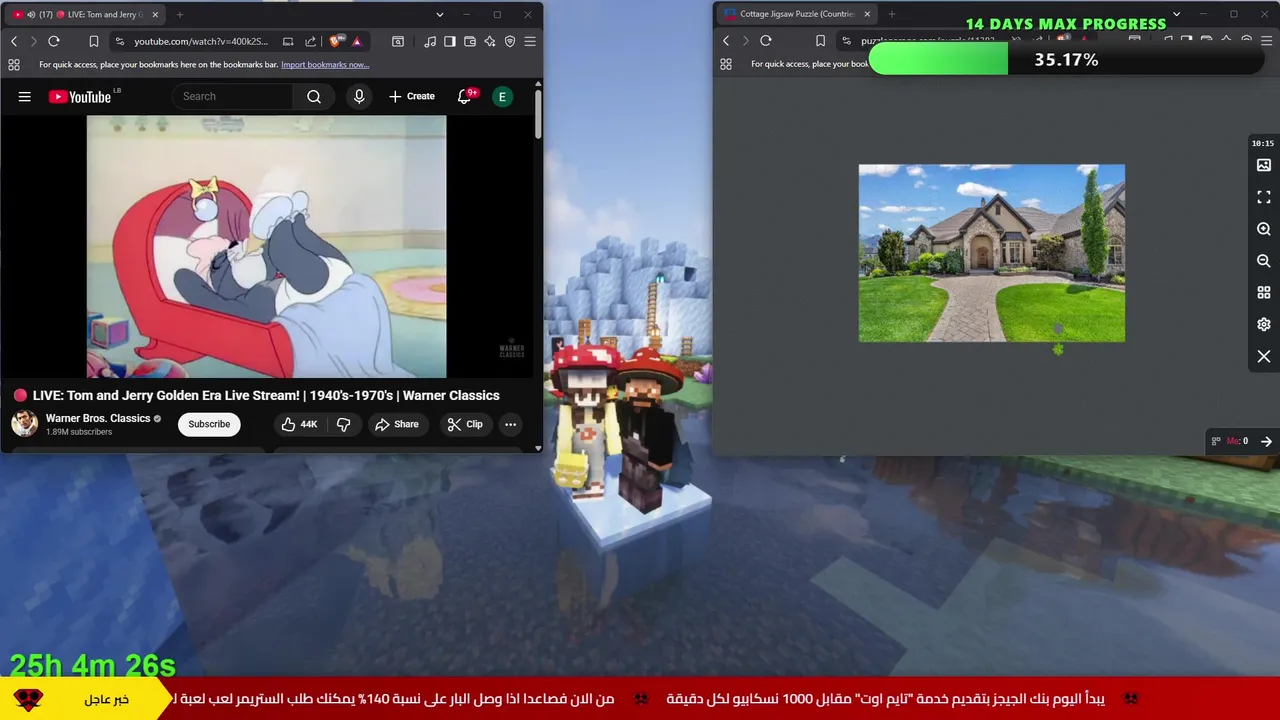Zoom in on the jigsaw puzzle
Viewport: 1280px width, 720px height.
coord(1264,229)
